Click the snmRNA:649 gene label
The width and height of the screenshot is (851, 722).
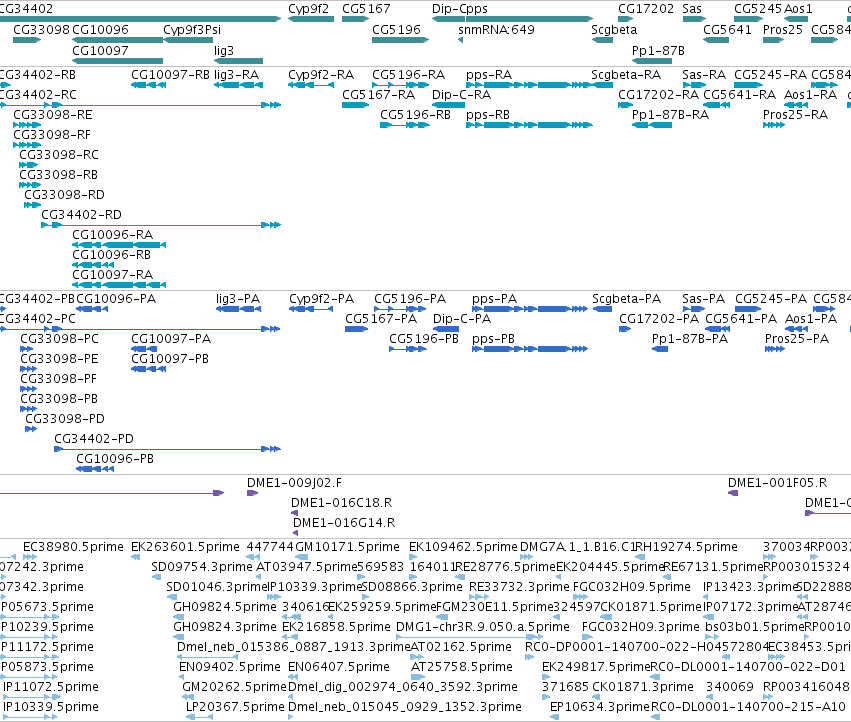tap(496, 29)
